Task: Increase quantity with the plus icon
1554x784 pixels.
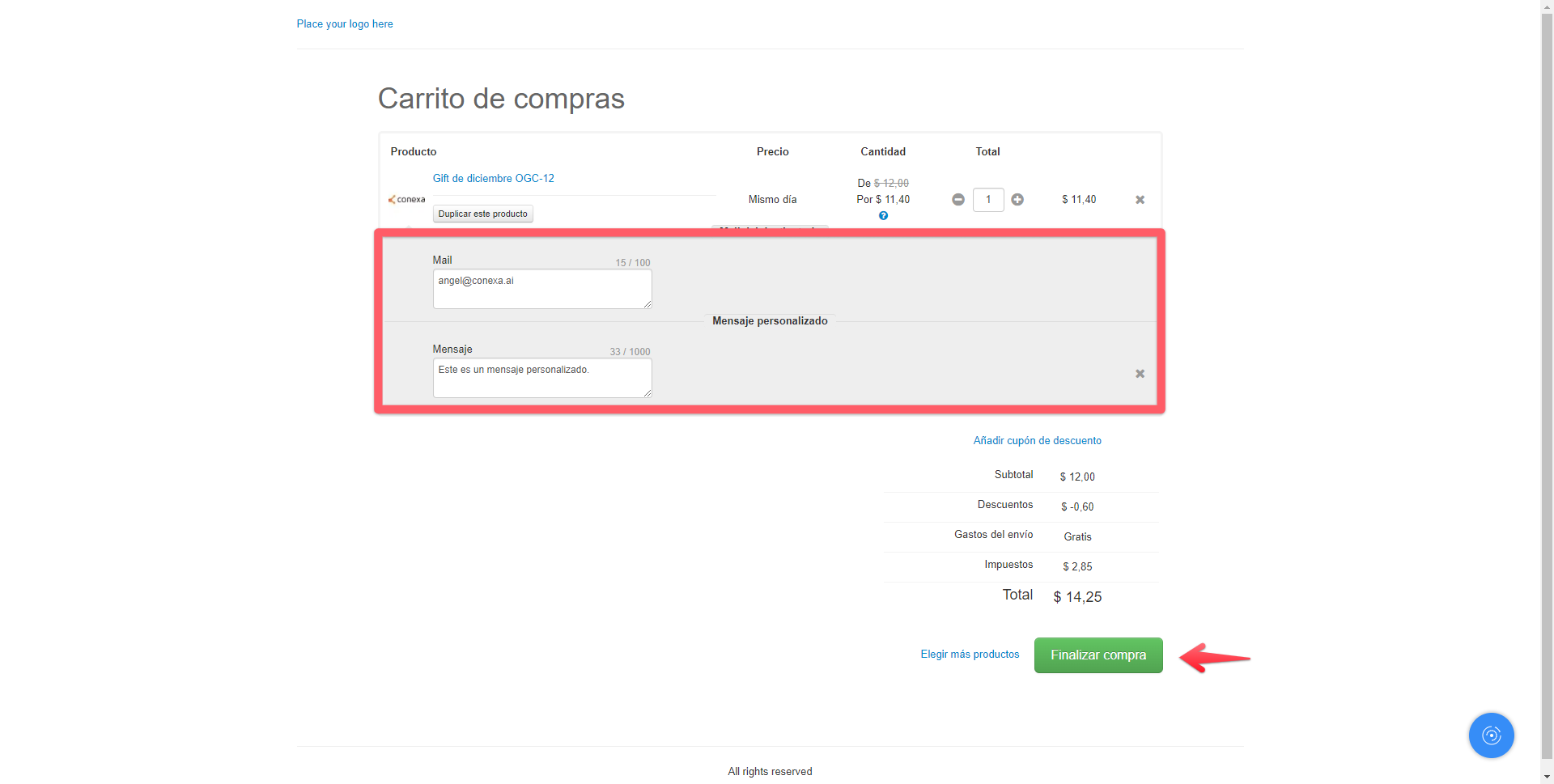Action: click(x=1017, y=200)
